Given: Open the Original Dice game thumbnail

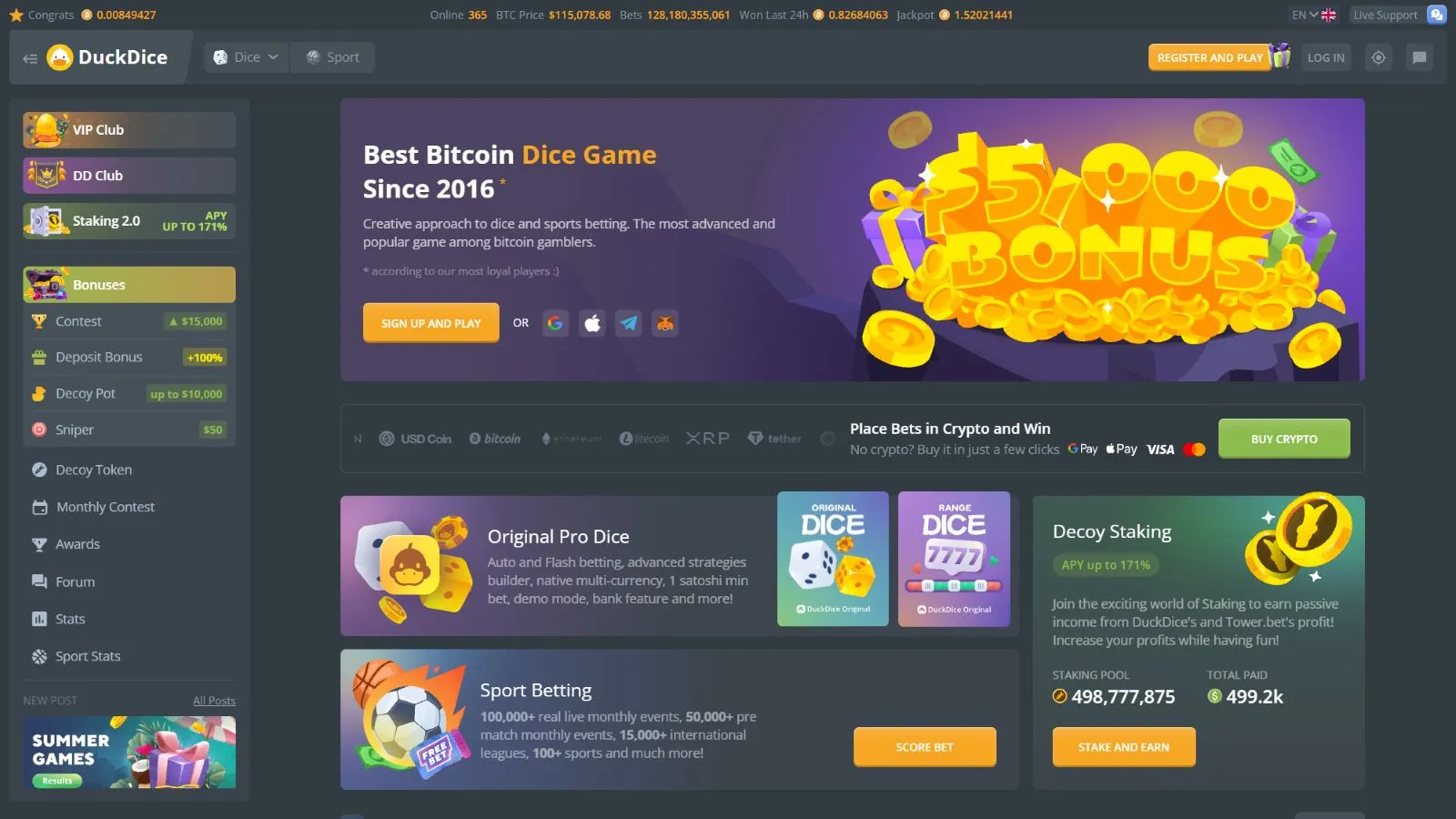Looking at the screenshot, I should pos(833,559).
